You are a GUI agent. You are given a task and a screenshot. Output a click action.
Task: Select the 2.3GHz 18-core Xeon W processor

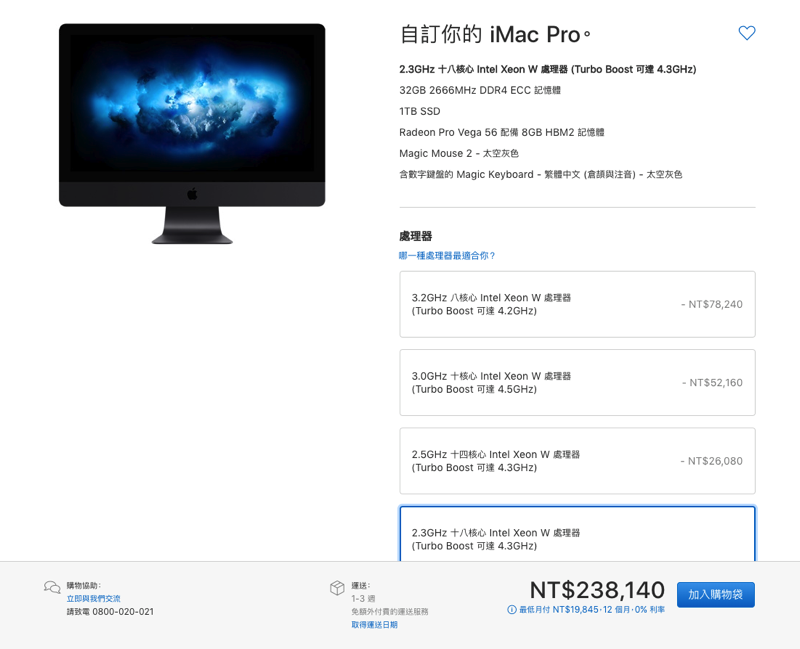tap(577, 534)
